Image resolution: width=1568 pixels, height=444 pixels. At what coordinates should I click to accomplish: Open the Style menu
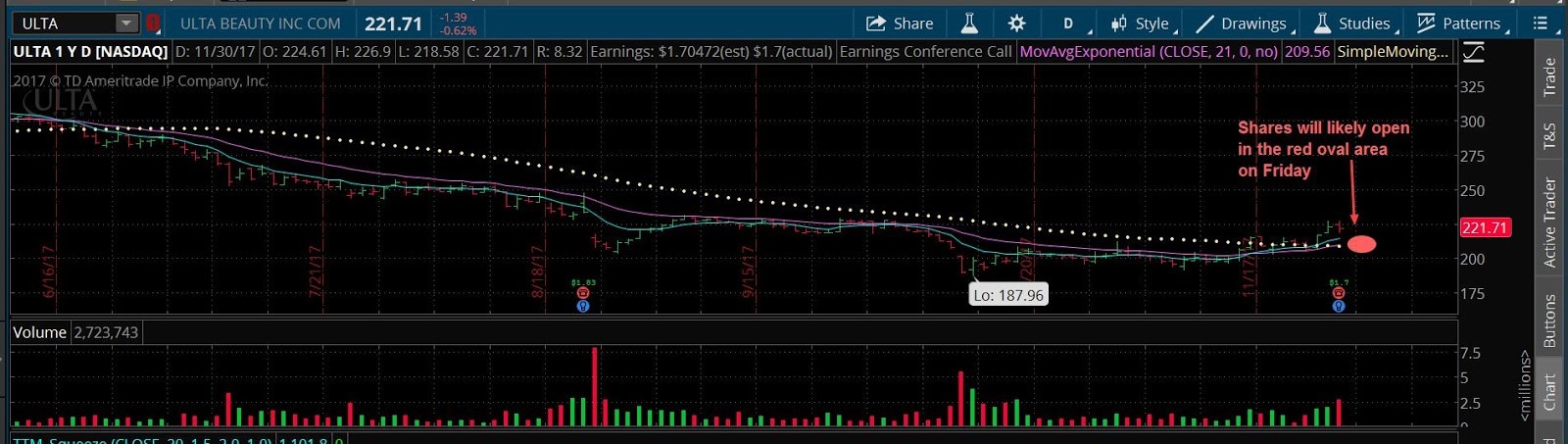click(1143, 24)
